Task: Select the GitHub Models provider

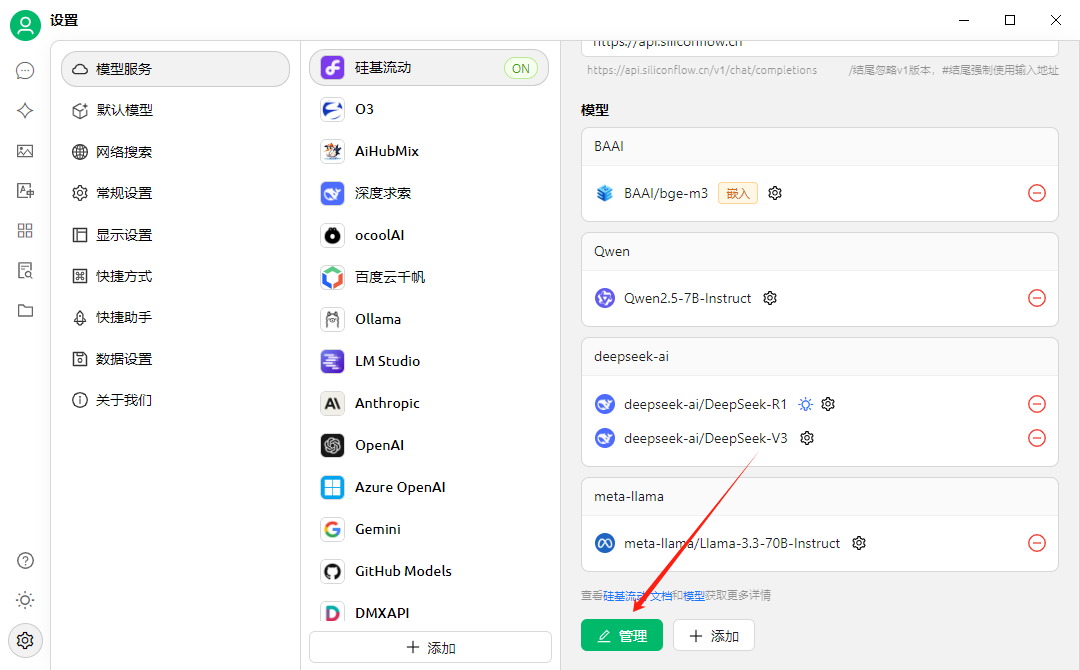Action: pos(429,572)
